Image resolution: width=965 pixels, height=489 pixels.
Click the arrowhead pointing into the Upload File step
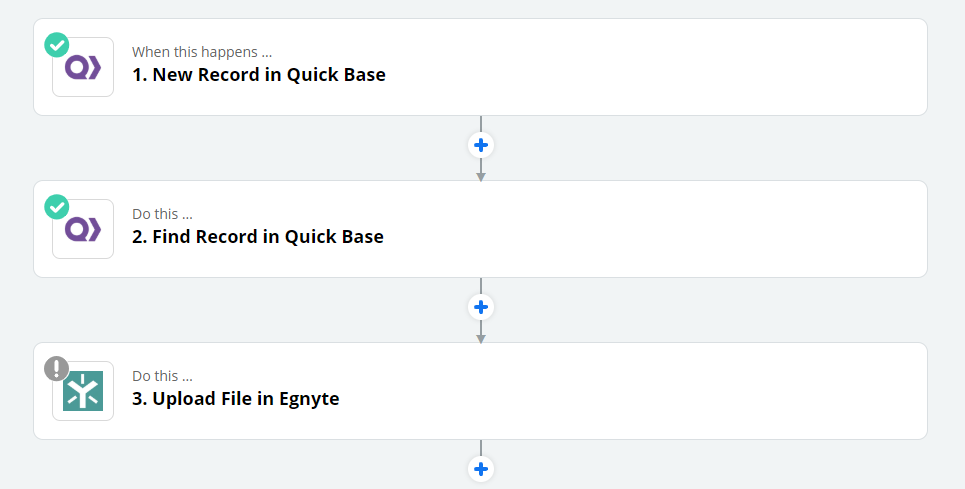481,339
